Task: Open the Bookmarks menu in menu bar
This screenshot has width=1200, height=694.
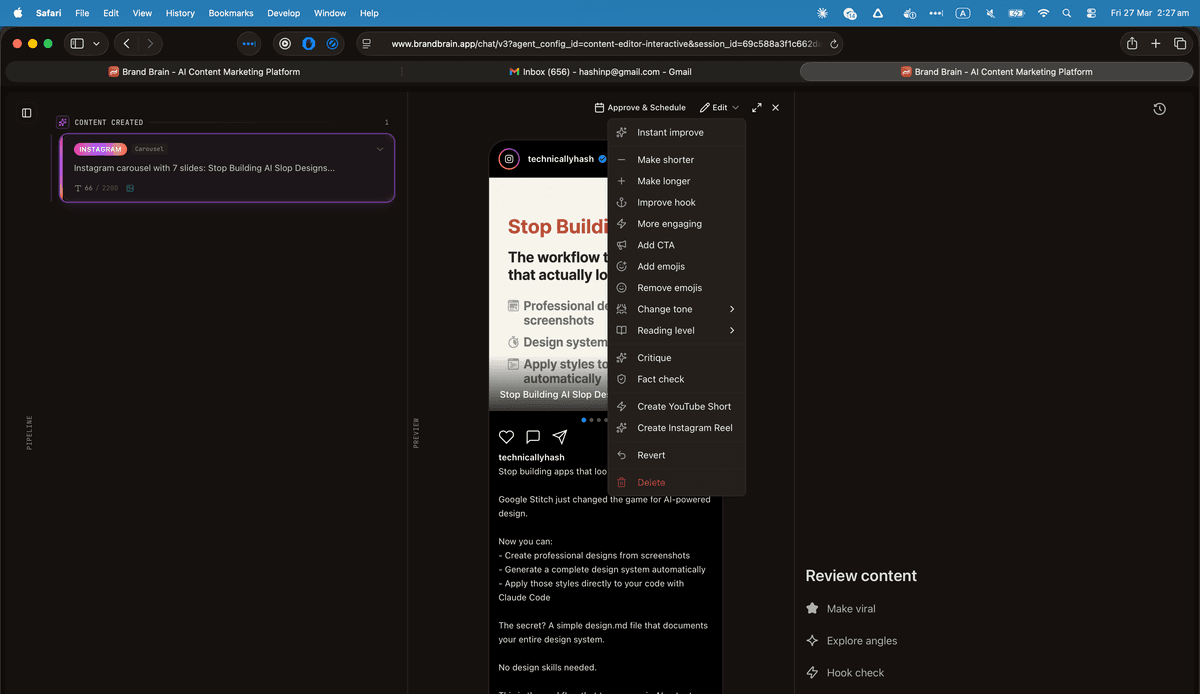Action: click(231, 13)
